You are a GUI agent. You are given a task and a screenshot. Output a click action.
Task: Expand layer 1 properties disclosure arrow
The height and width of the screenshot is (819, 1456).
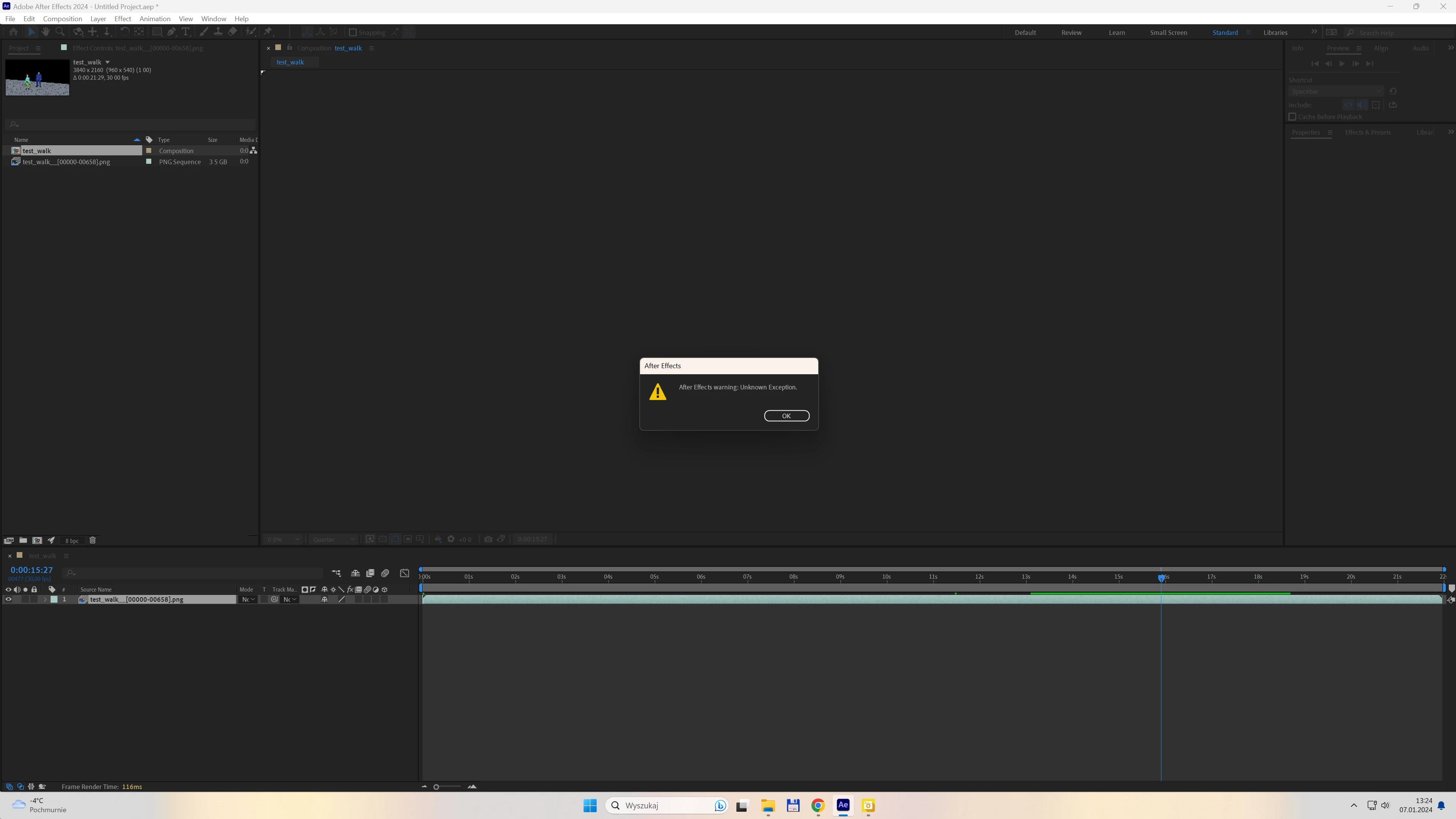pyautogui.click(x=45, y=600)
